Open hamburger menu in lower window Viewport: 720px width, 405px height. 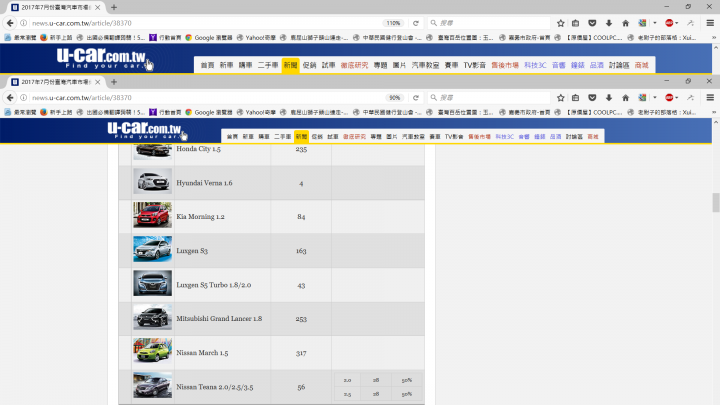[710, 97]
